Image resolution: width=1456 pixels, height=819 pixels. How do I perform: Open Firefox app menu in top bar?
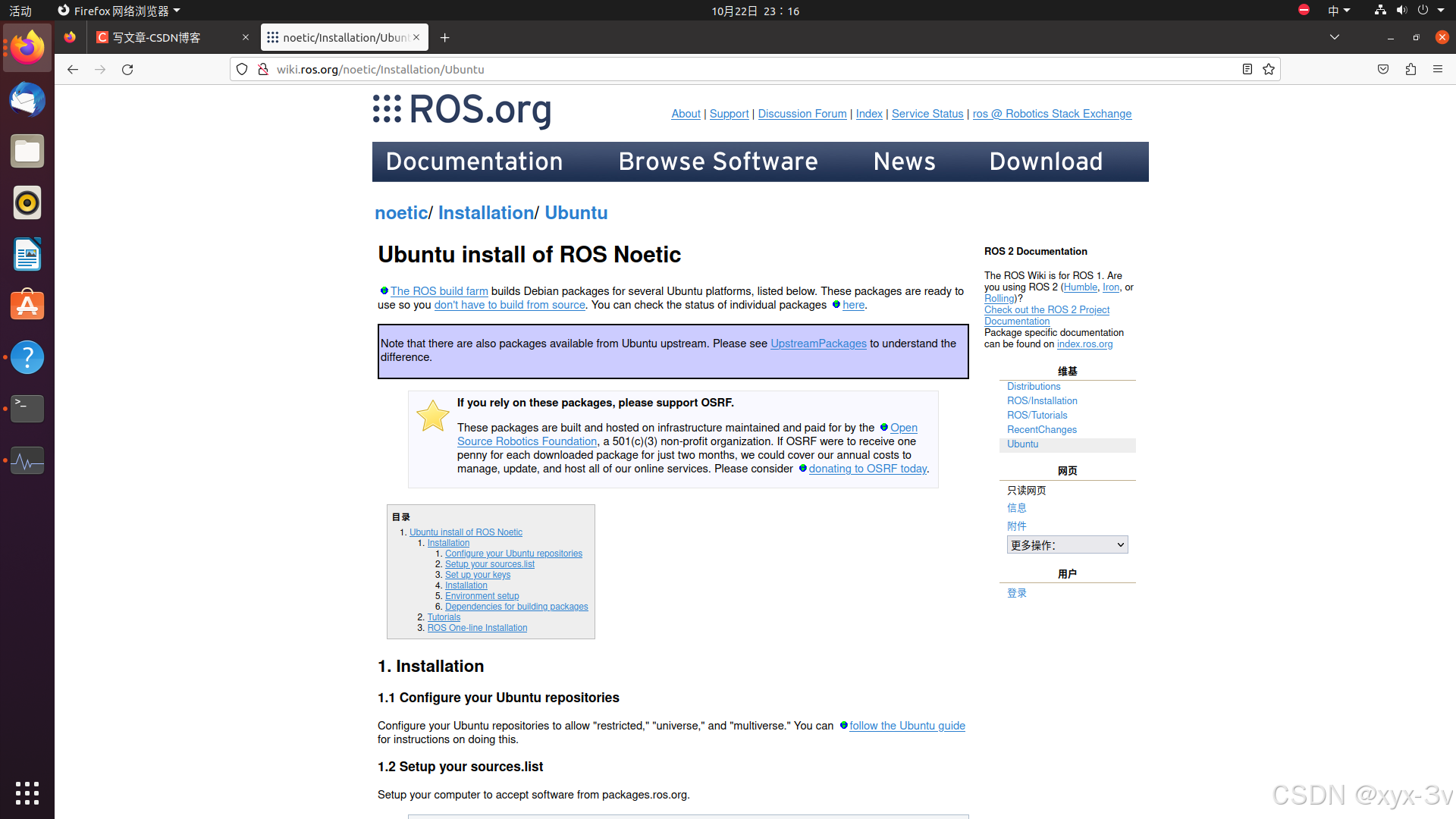pos(119,11)
